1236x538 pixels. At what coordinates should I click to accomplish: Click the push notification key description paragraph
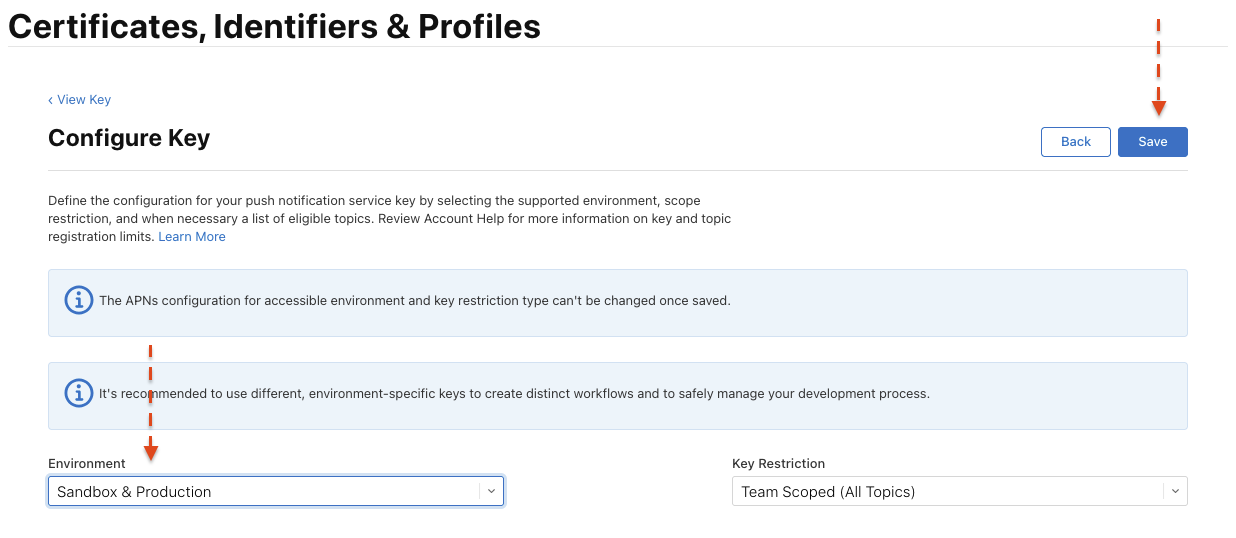pos(390,218)
